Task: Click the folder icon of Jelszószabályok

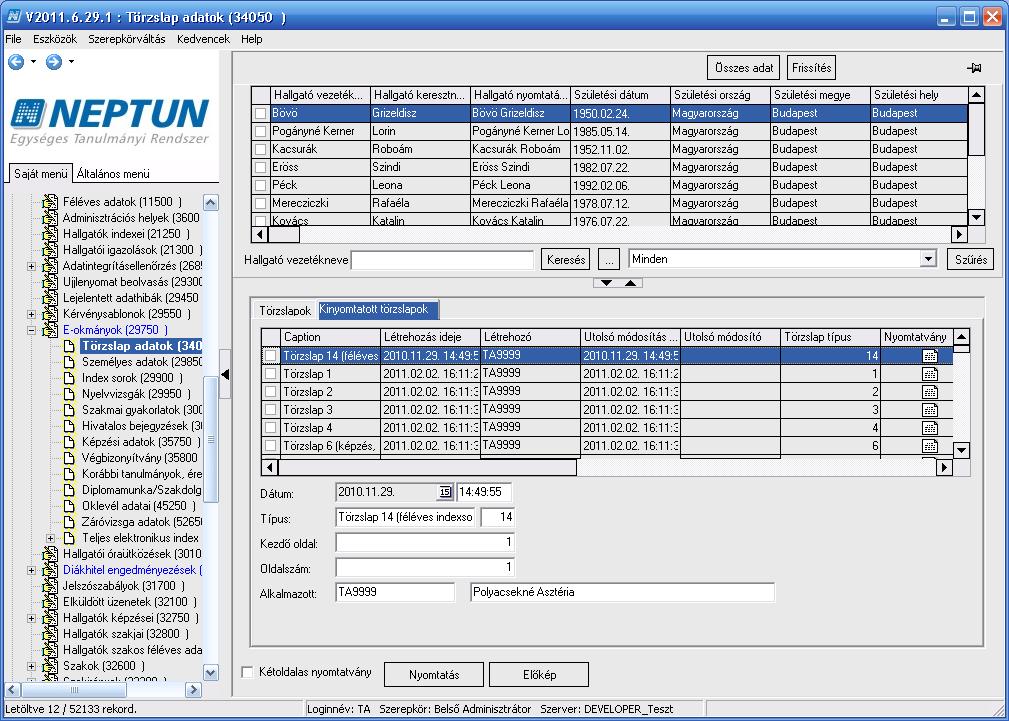Action: point(50,586)
